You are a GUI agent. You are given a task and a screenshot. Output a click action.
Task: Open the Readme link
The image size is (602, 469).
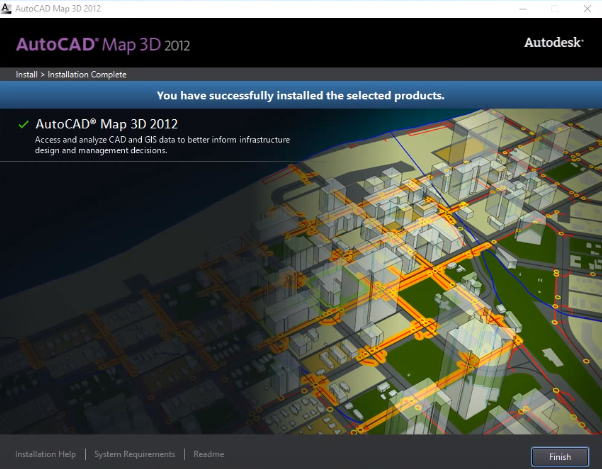pyautogui.click(x=208, y=454)
